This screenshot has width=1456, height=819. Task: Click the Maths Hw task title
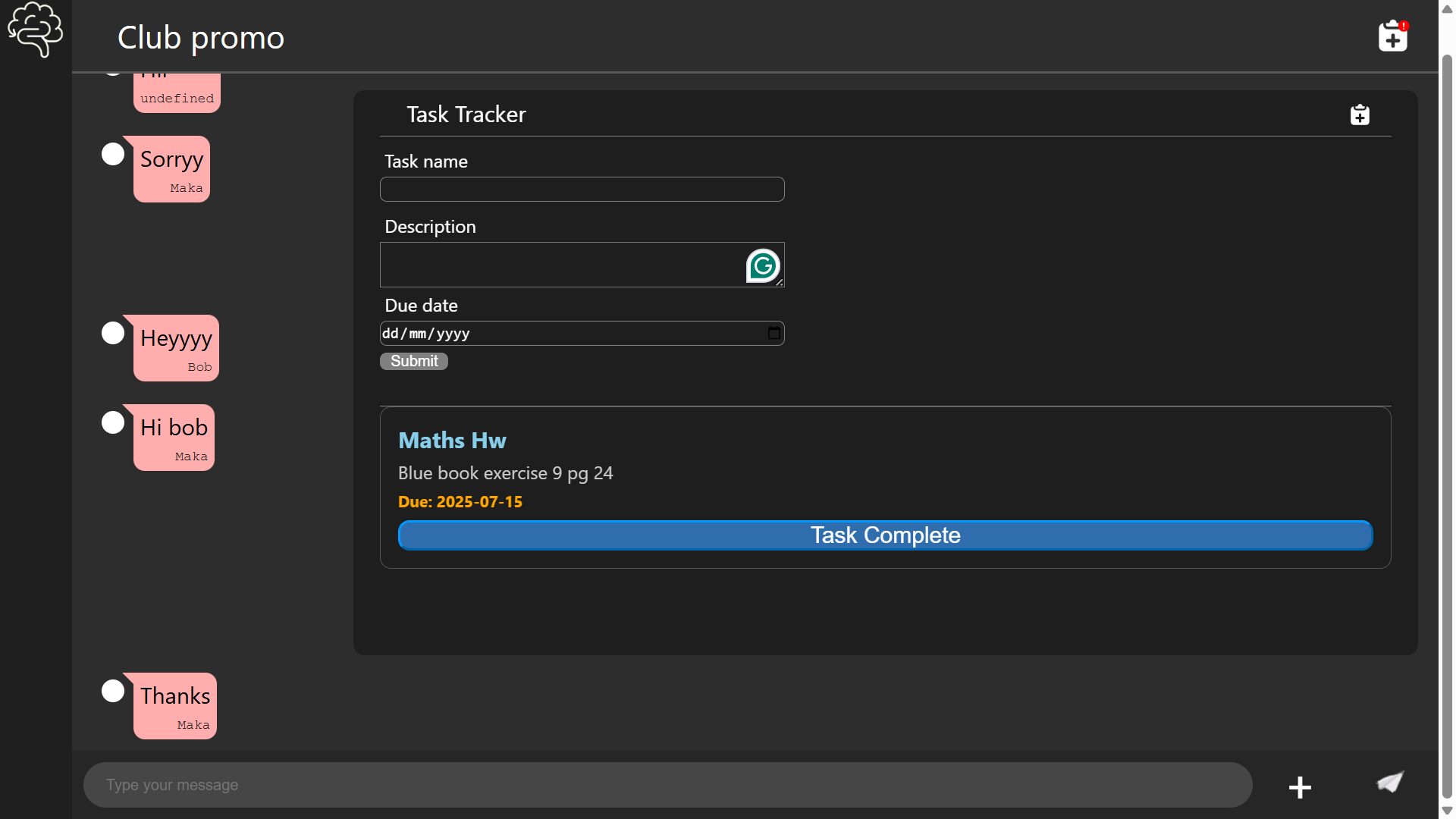tap(452, 441)
